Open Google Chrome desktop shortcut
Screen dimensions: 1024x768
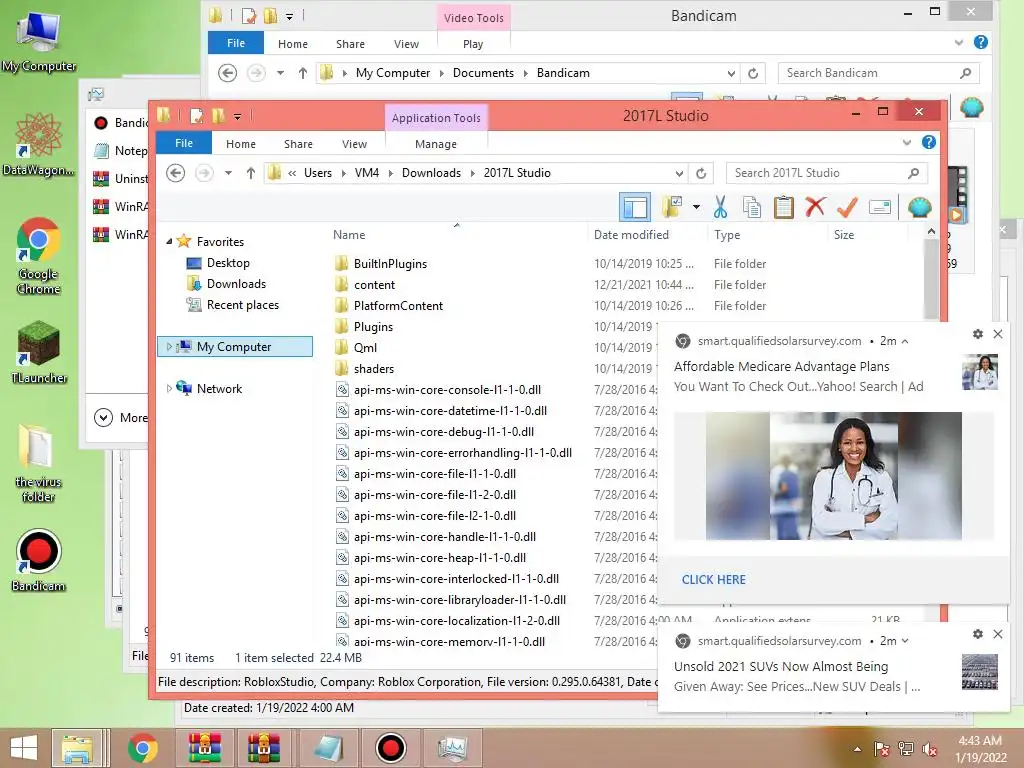[39, 256]
